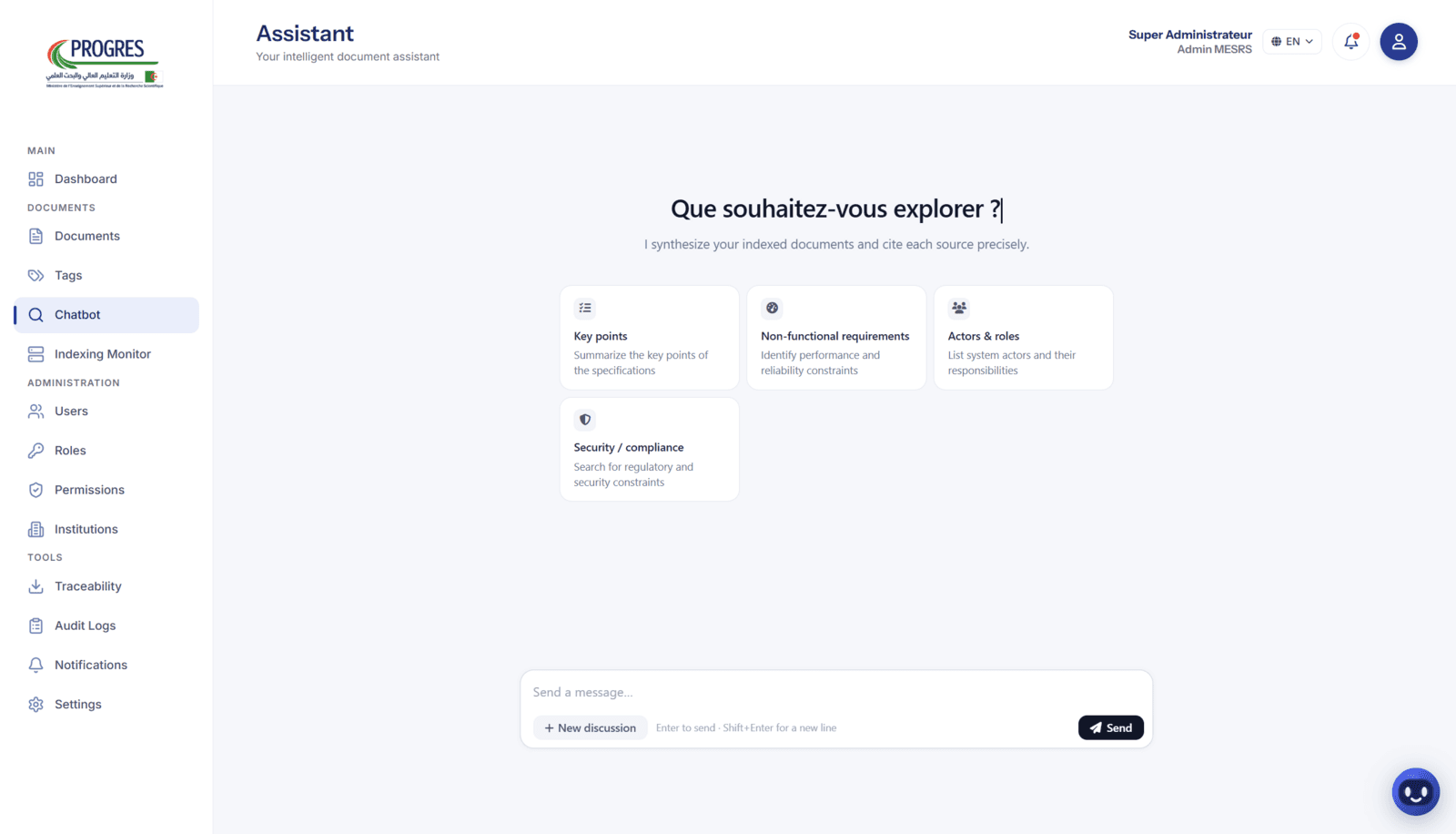The image size is (1456, 834).
Task: Click the Super Administrateur user name
Action: coord(1190,35)
